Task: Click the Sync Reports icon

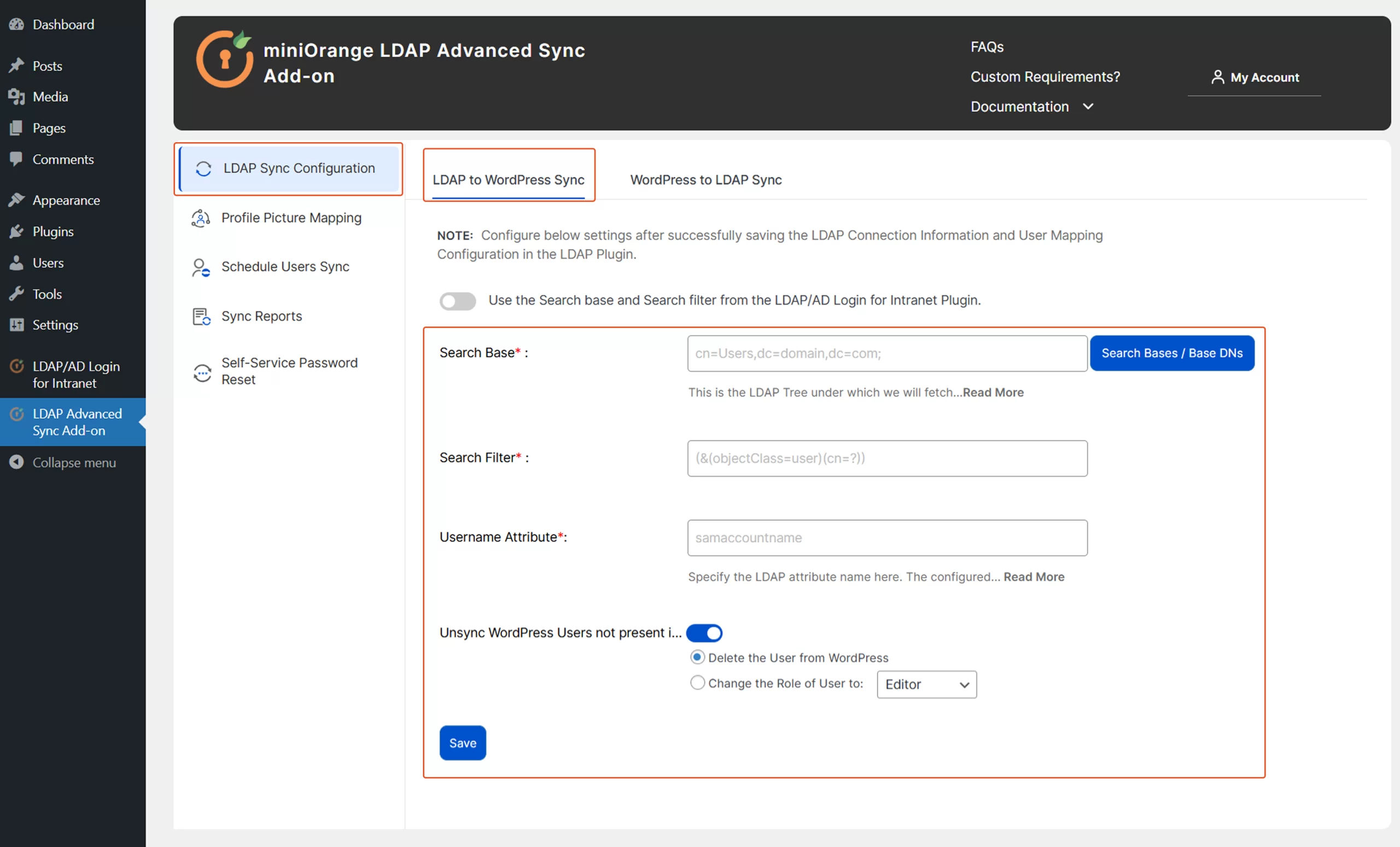Action: 201,317
